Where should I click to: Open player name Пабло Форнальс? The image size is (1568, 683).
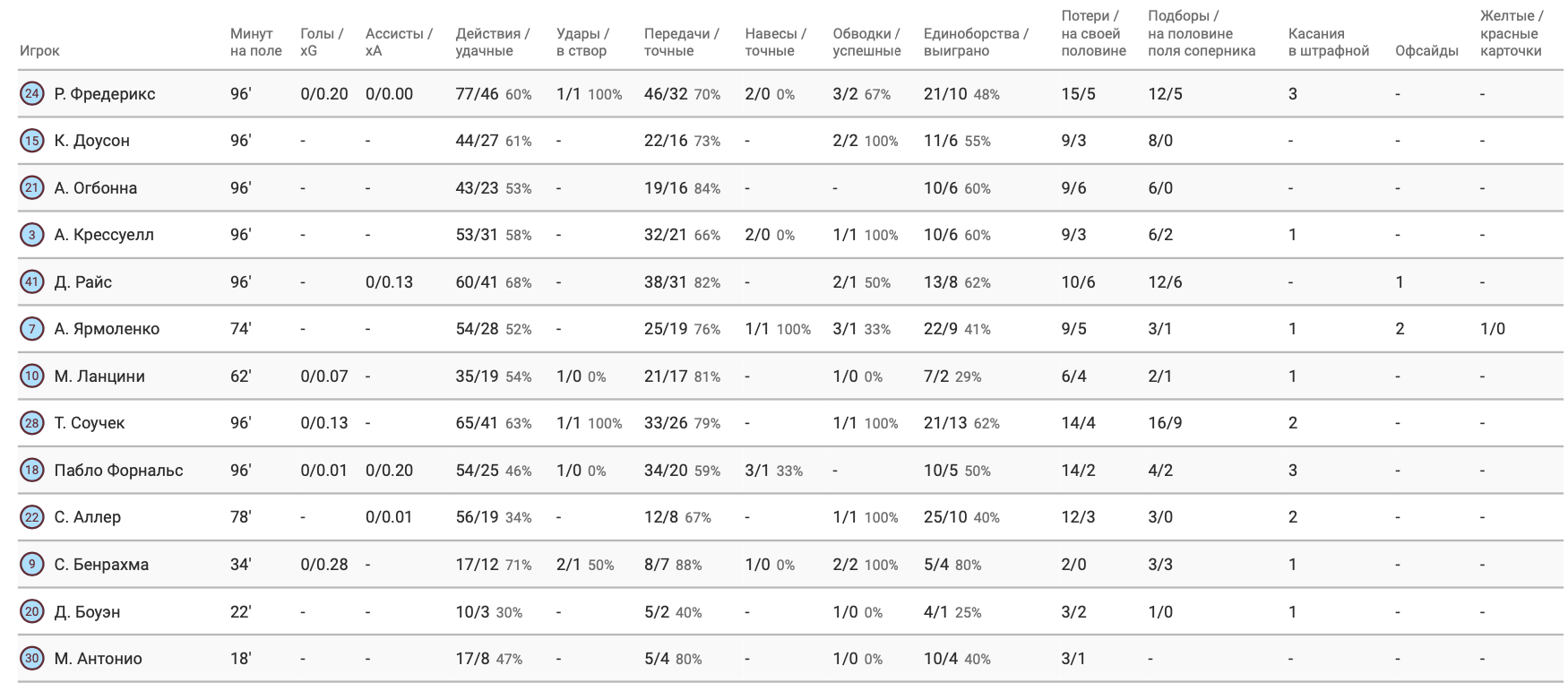[x=118, y=470]
